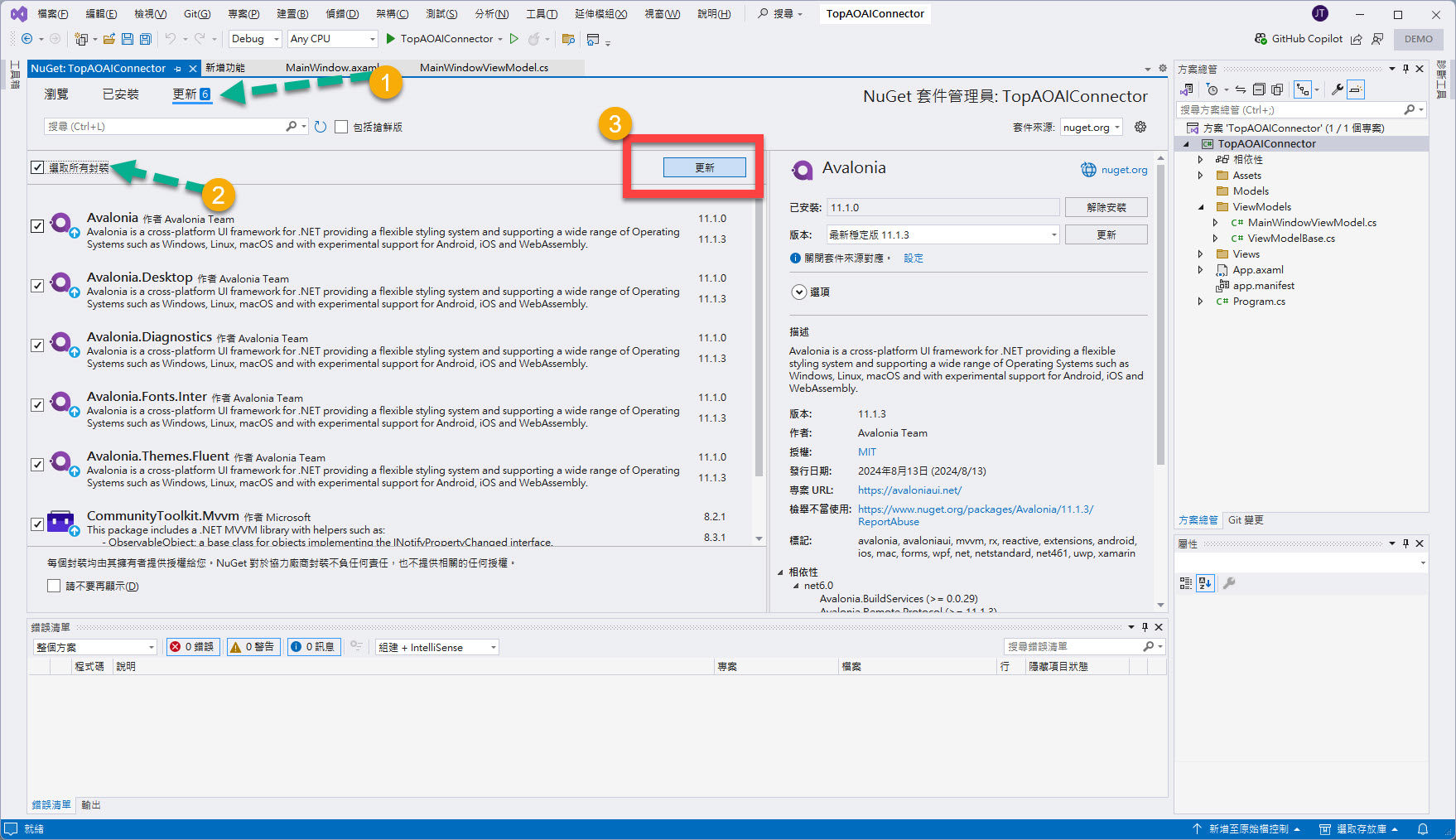Open the Avalonia version 11.1.3 dropdown
Viewport: 1456px width, 840px height.
point(943,235)
